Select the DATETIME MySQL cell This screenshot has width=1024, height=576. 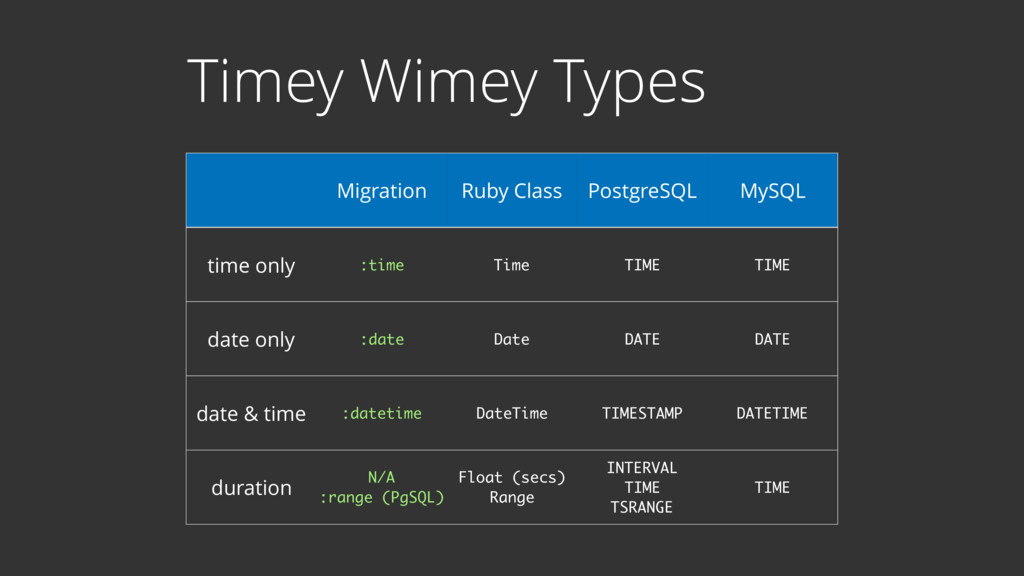click(772, 413)
